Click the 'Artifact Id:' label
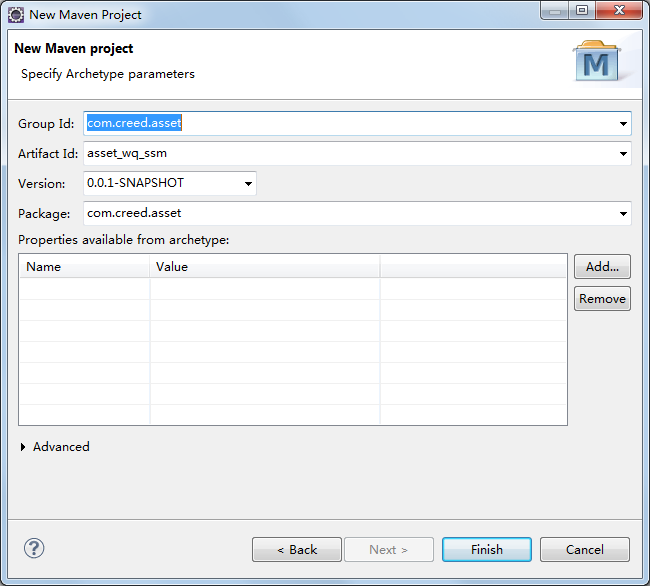The height and width of the screenshot is (586, 650). (x=48, y=154)
